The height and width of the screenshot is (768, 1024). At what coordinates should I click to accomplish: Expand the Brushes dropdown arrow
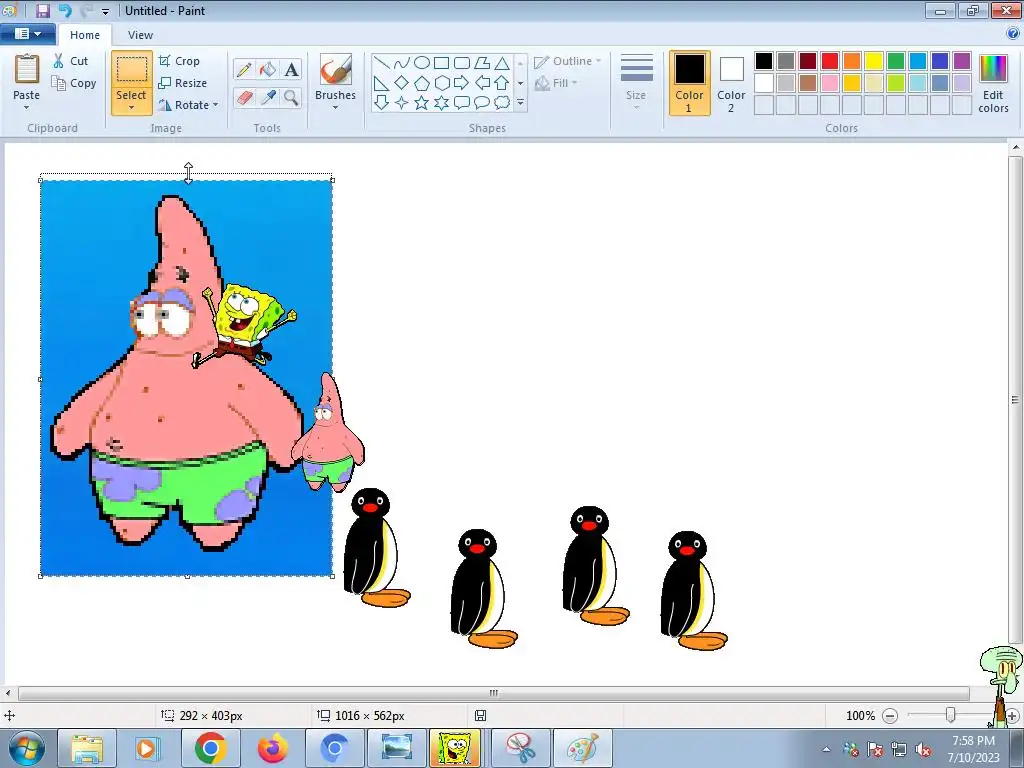click(x=336, y=108)
